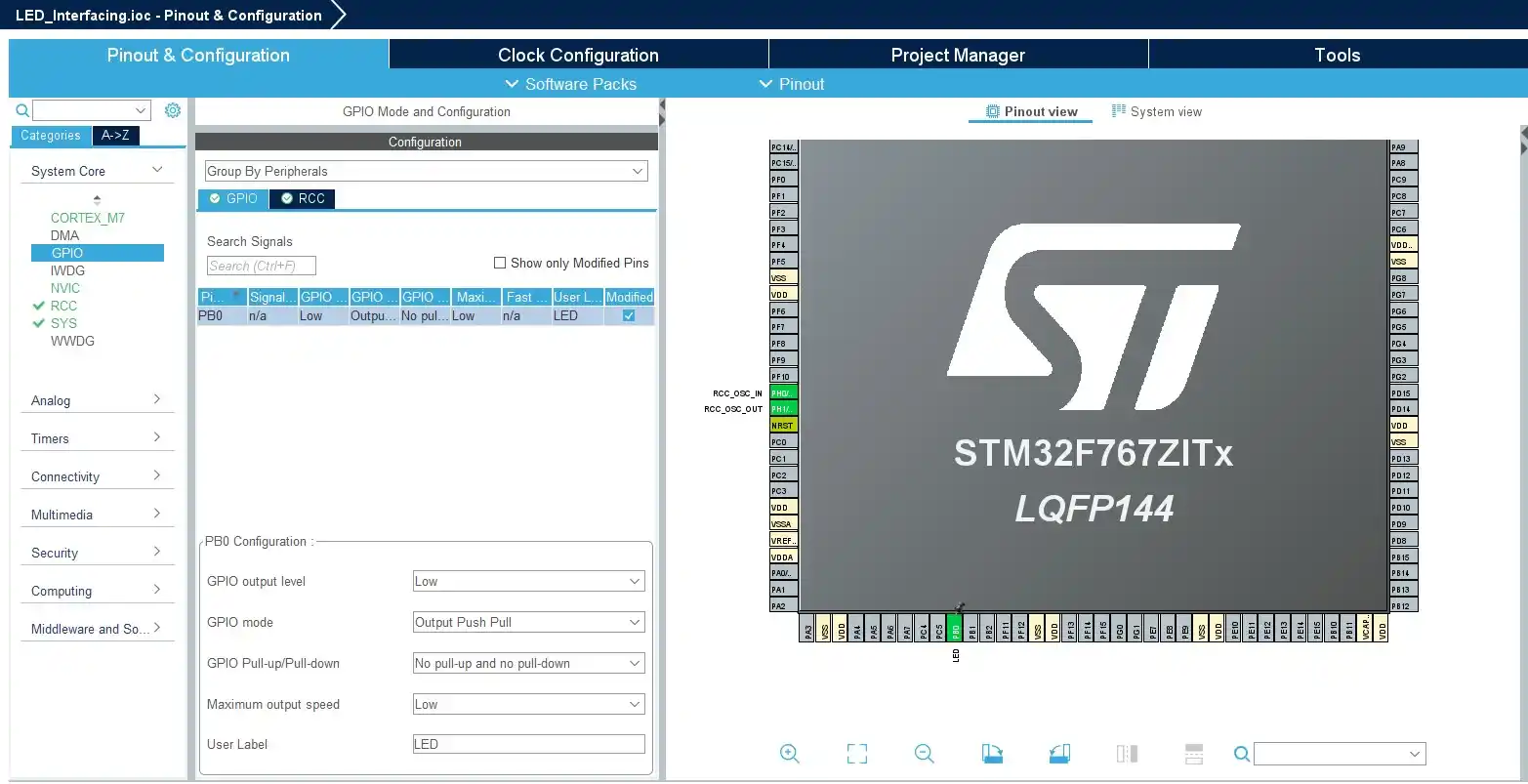This screenshot has height=784, width=1528.
Task: Open the Software Packs menu
Action: click(571, 84)
